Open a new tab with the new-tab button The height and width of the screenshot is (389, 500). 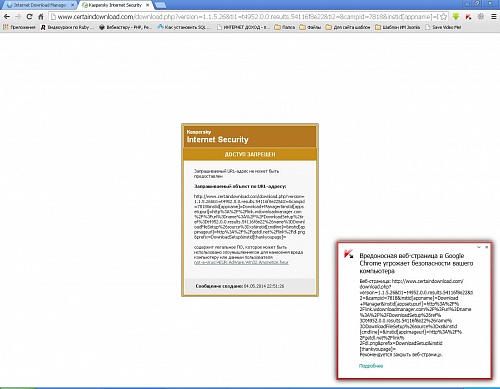tap(161, 5)
